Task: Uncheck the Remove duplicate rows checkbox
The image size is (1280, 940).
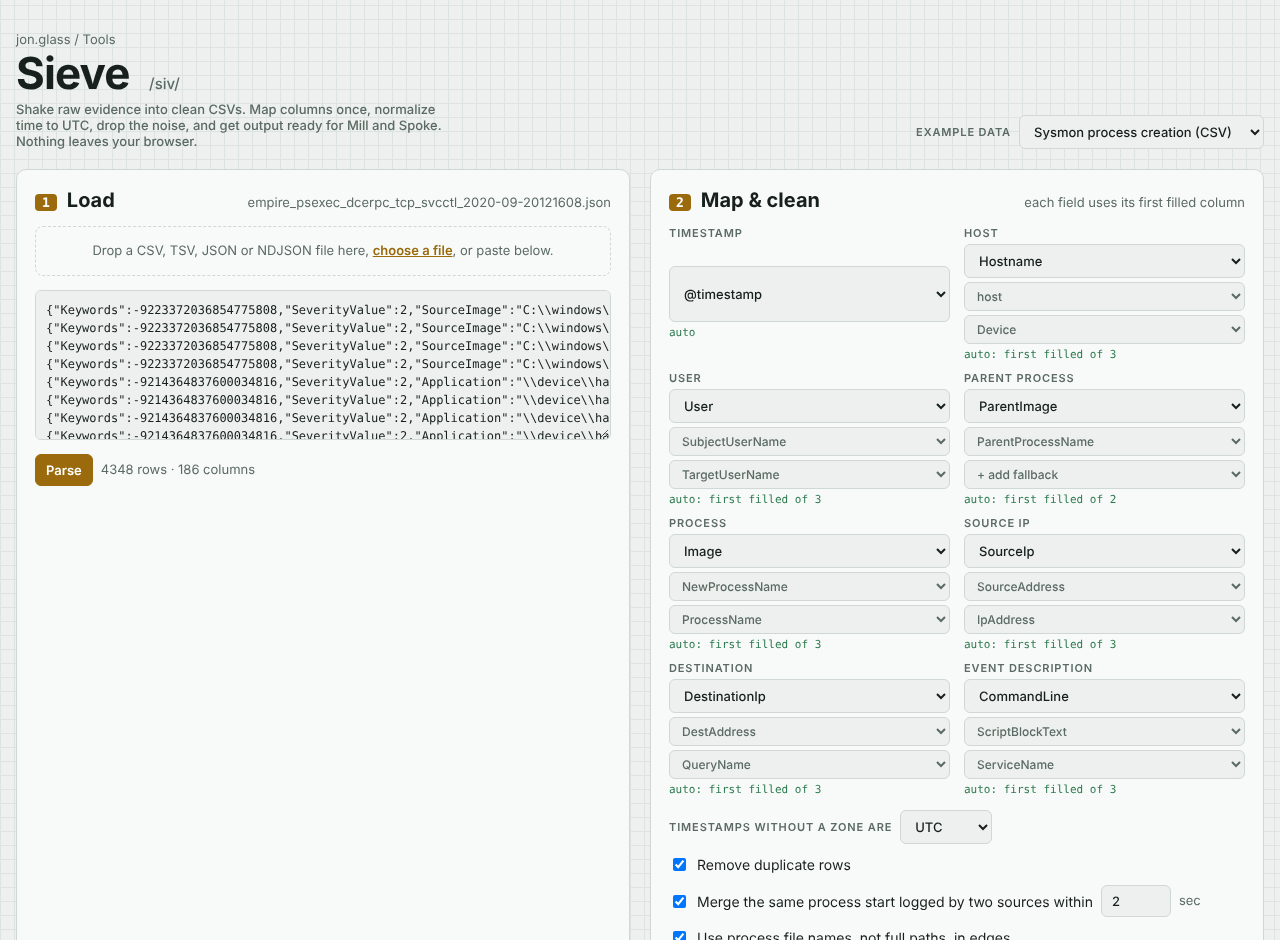Action: 680,865
